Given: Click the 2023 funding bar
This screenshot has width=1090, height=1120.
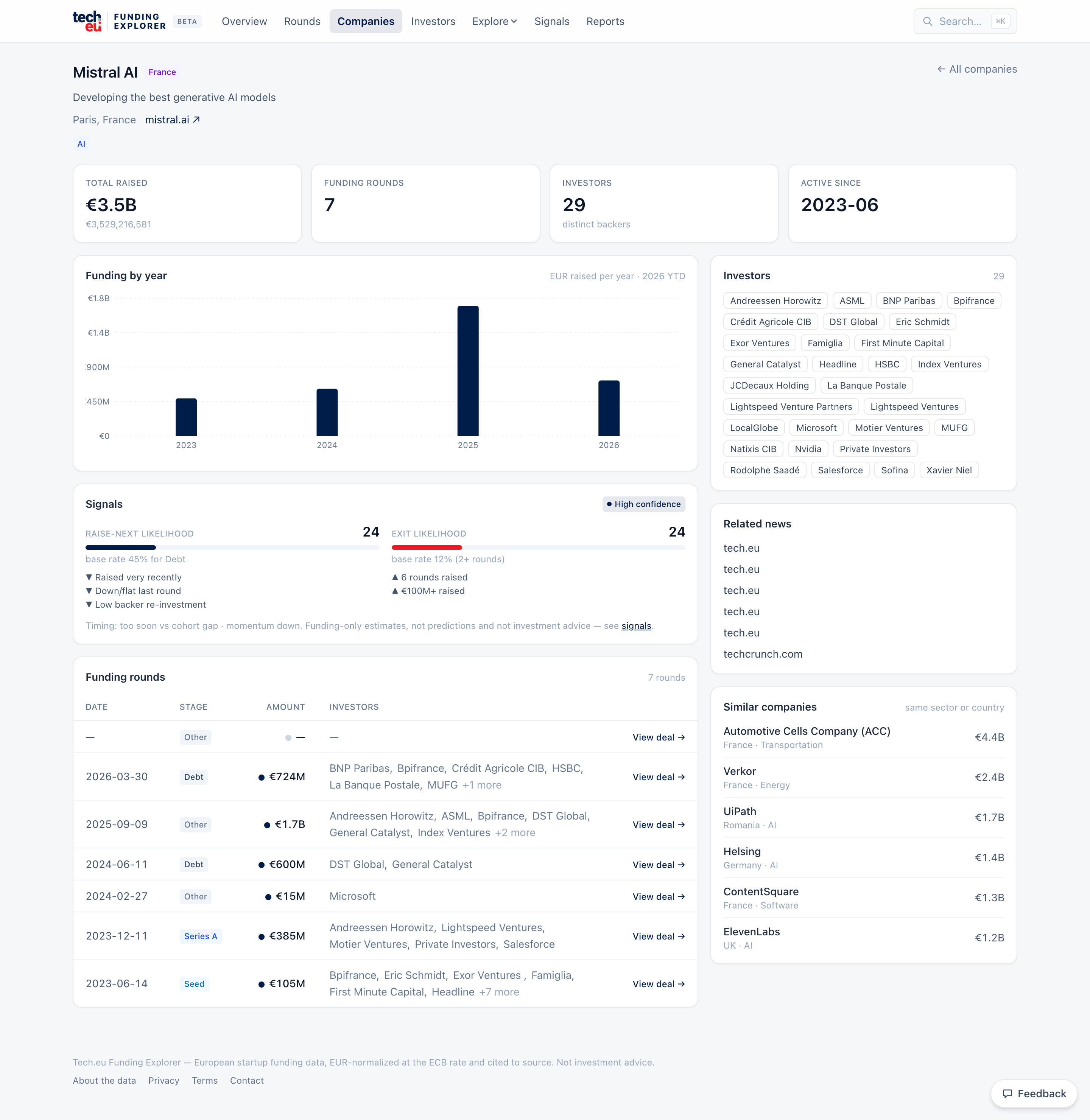Looking at the screenshot, I should click(x=186, y=417).
